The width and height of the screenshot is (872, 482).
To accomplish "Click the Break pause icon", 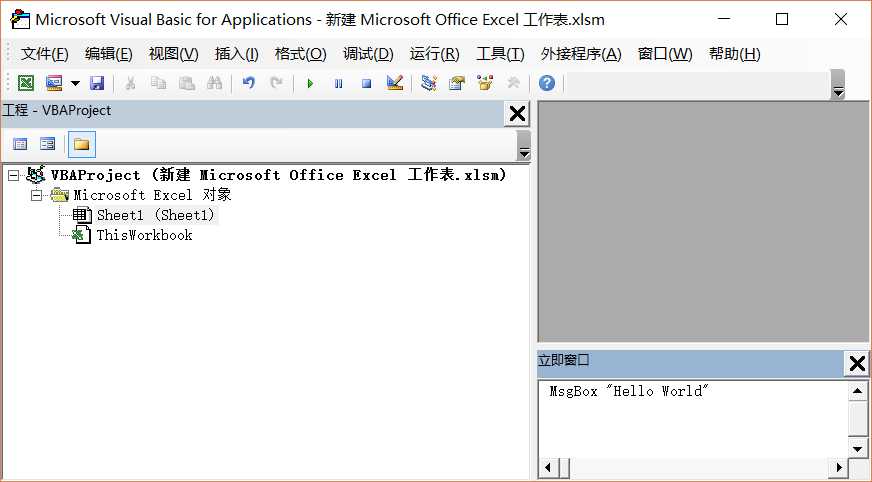I will click(338, 83).
